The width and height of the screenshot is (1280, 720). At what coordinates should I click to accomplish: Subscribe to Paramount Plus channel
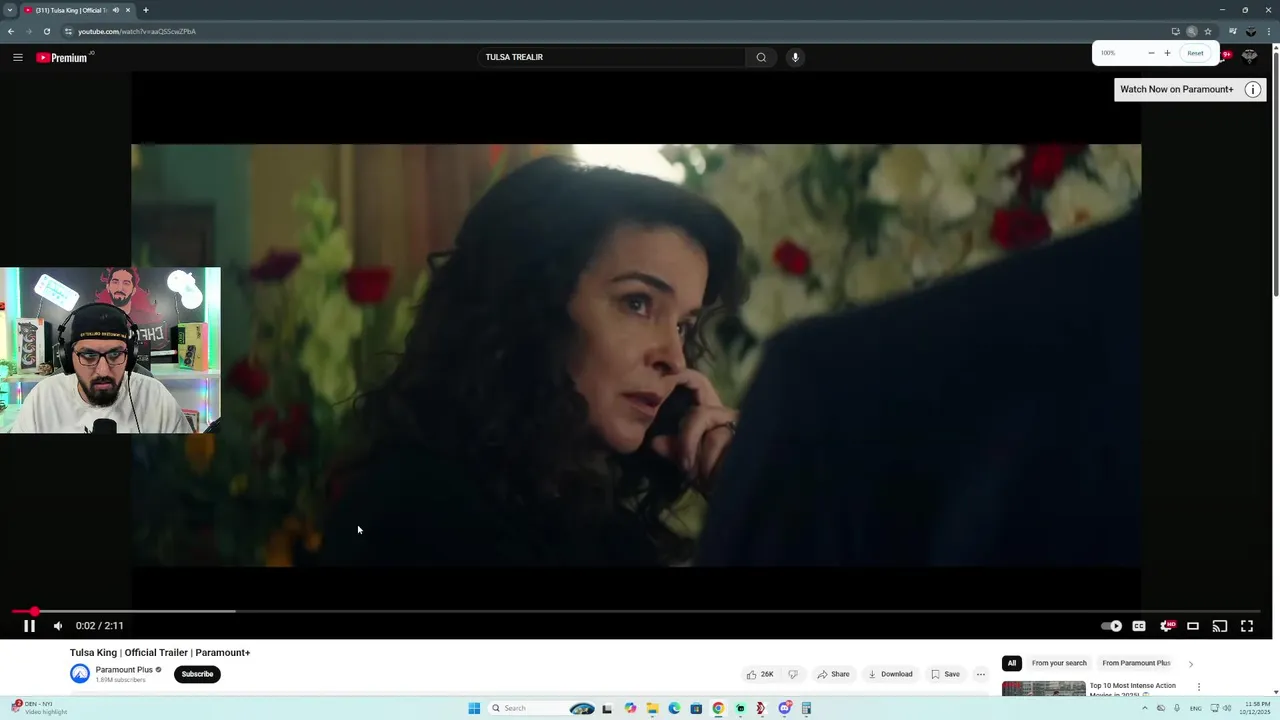pyautogui.click(x=197, y=674)
